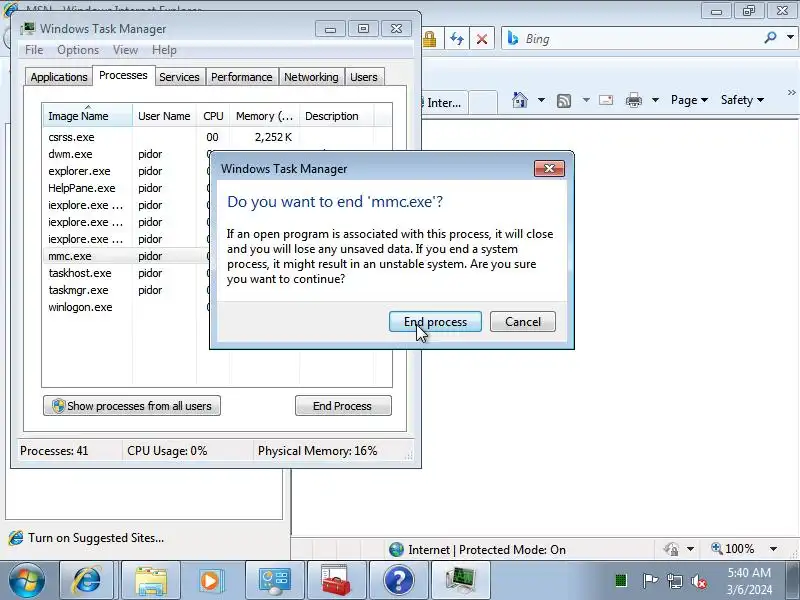Select taskhost.exe process row

[x=127, y=273]
